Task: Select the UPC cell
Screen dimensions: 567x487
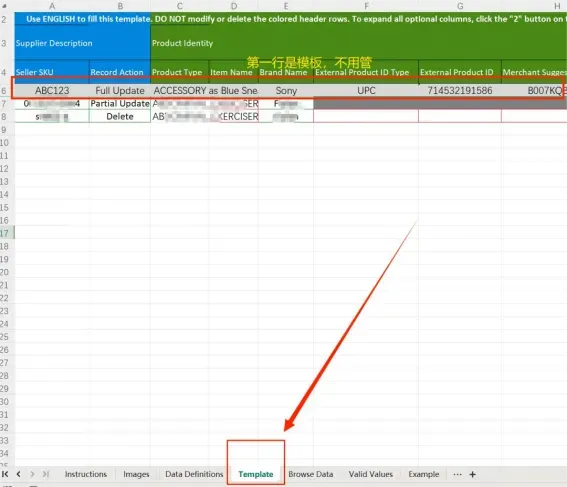Action: (366, 90)
